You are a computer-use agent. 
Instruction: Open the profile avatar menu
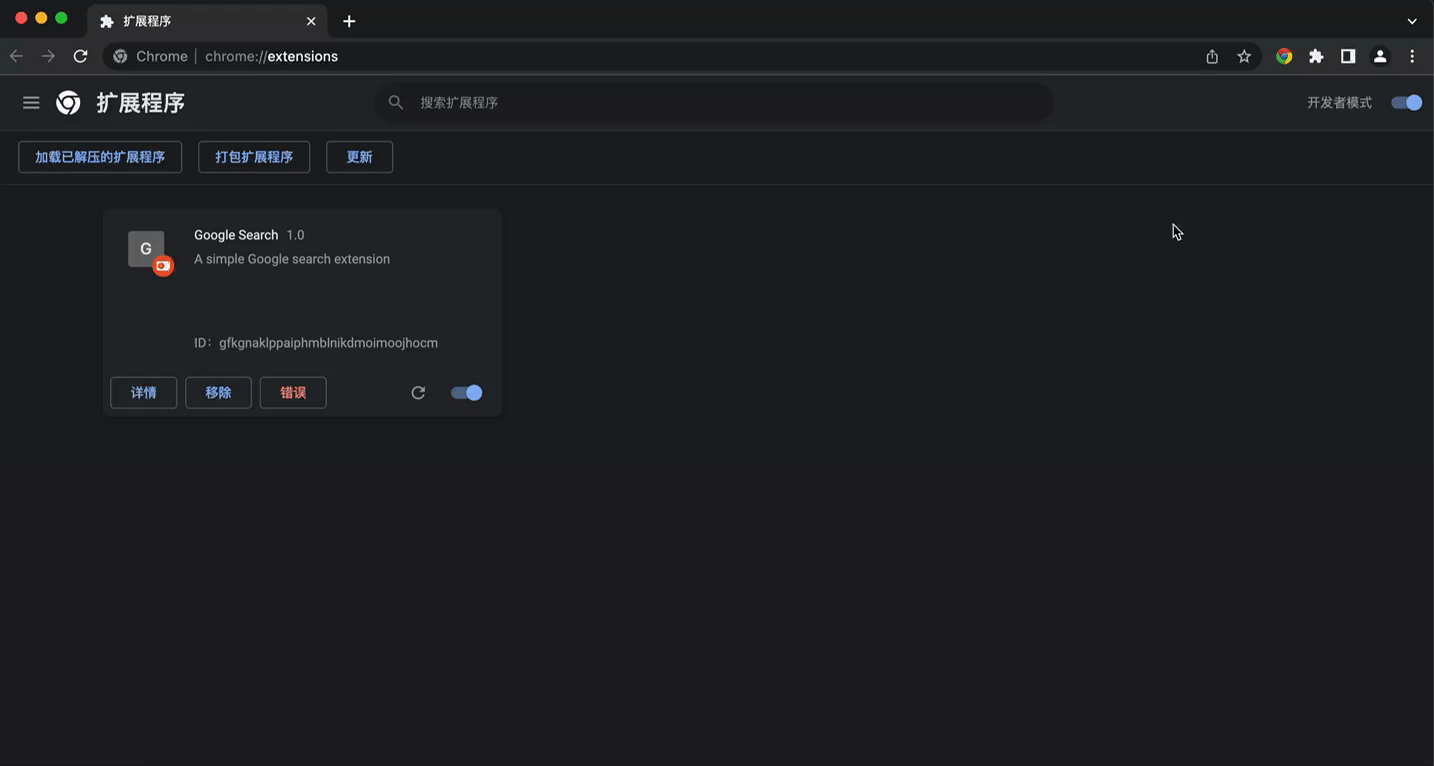(x=1380, y=57)
